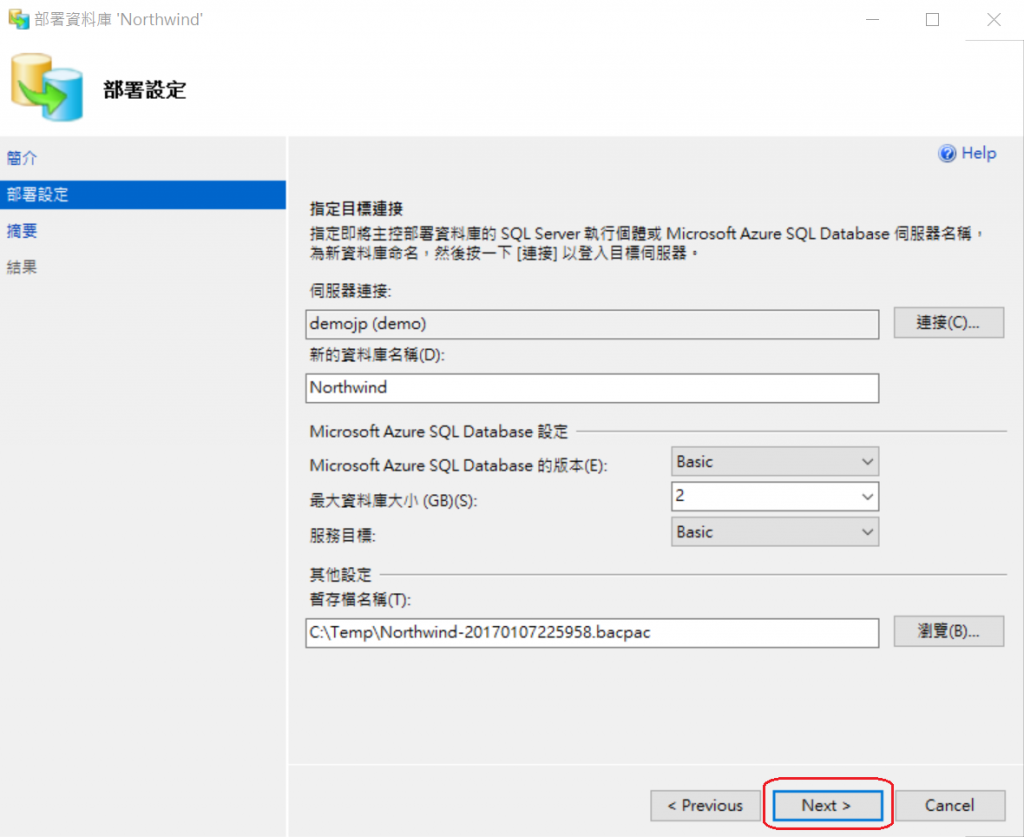
Task: Click the 暫存檔名稱(T): label
Action: 360,600
